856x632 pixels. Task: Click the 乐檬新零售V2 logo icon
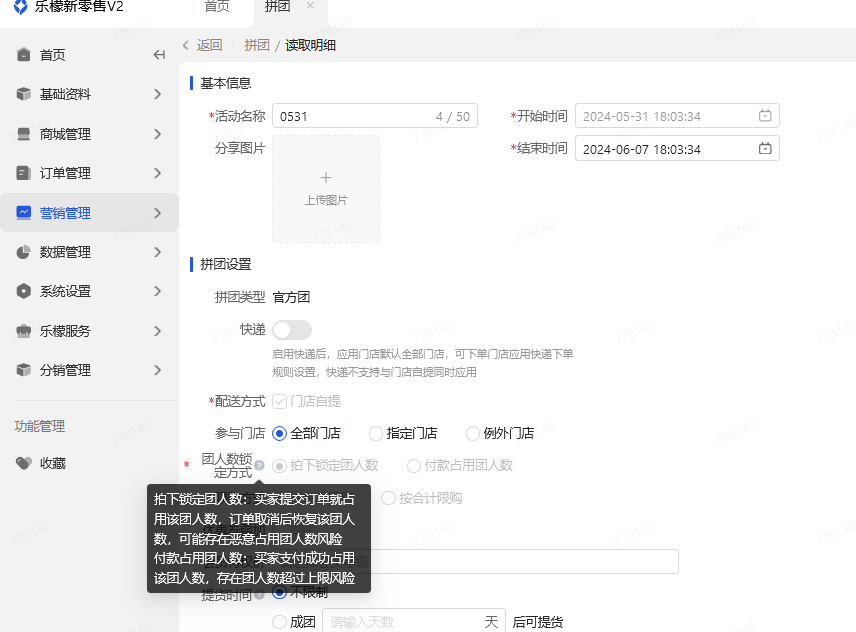[20, 7]
